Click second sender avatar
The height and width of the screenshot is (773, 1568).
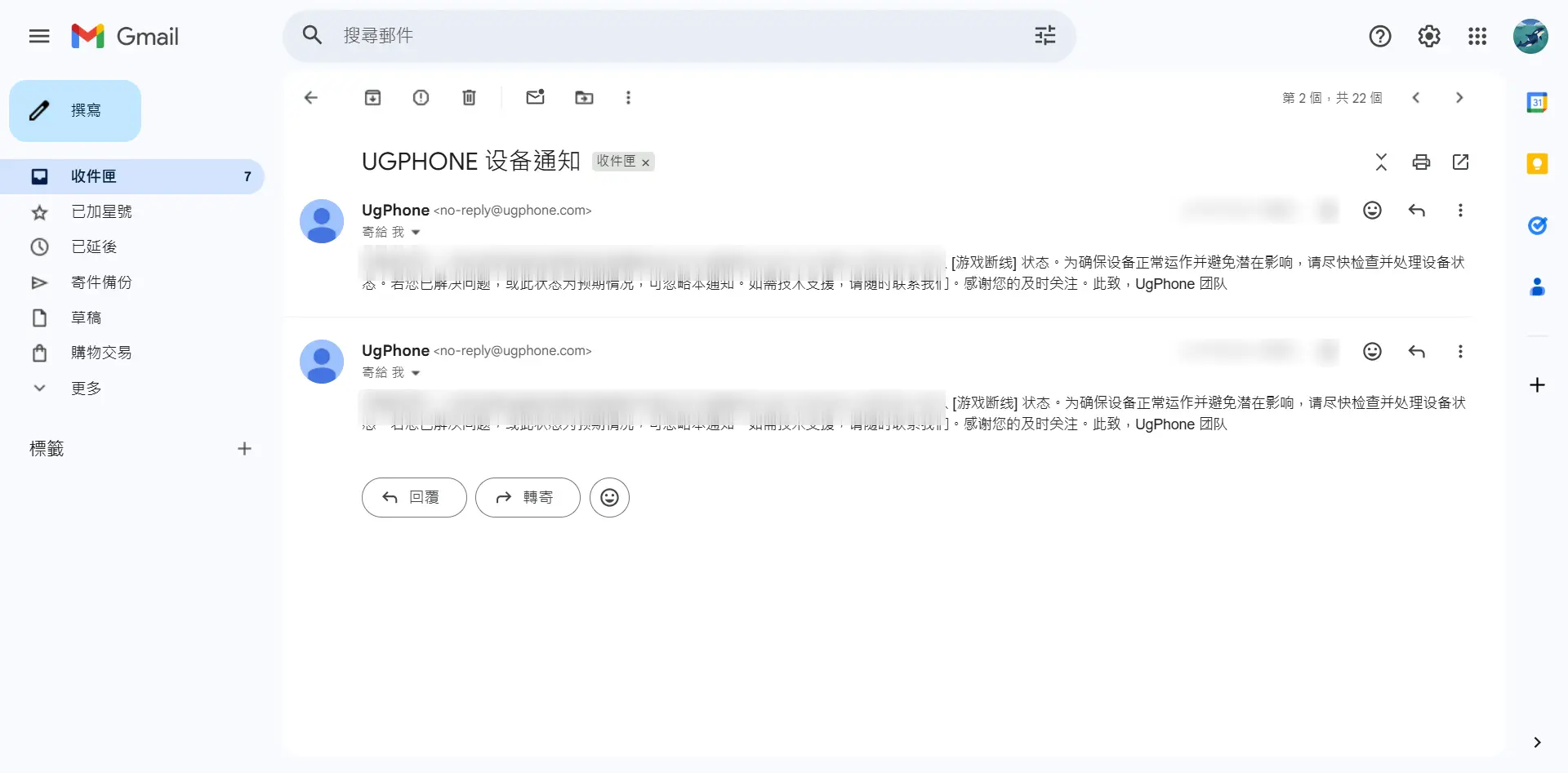[322, 362]
